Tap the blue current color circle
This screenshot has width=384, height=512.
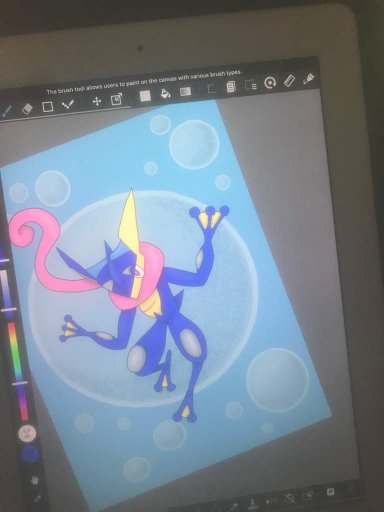(31, 454)
